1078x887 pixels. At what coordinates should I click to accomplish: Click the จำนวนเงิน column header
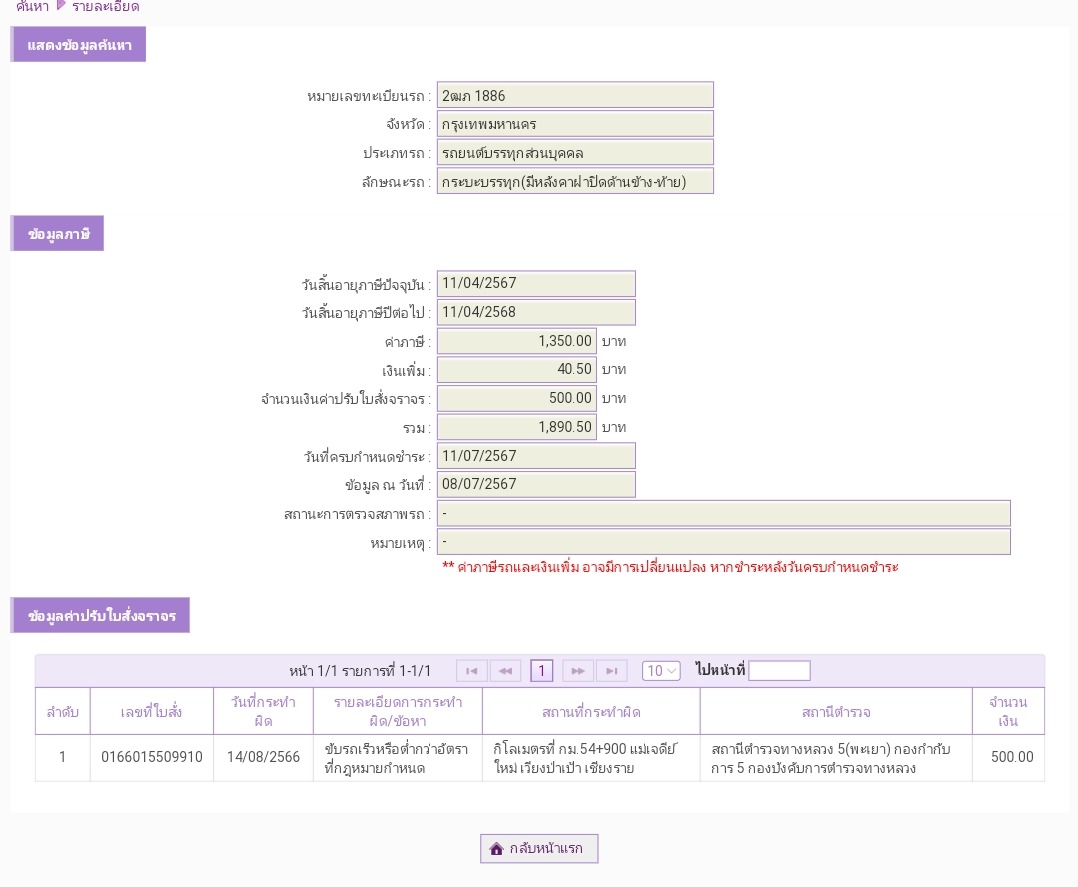1009,712
